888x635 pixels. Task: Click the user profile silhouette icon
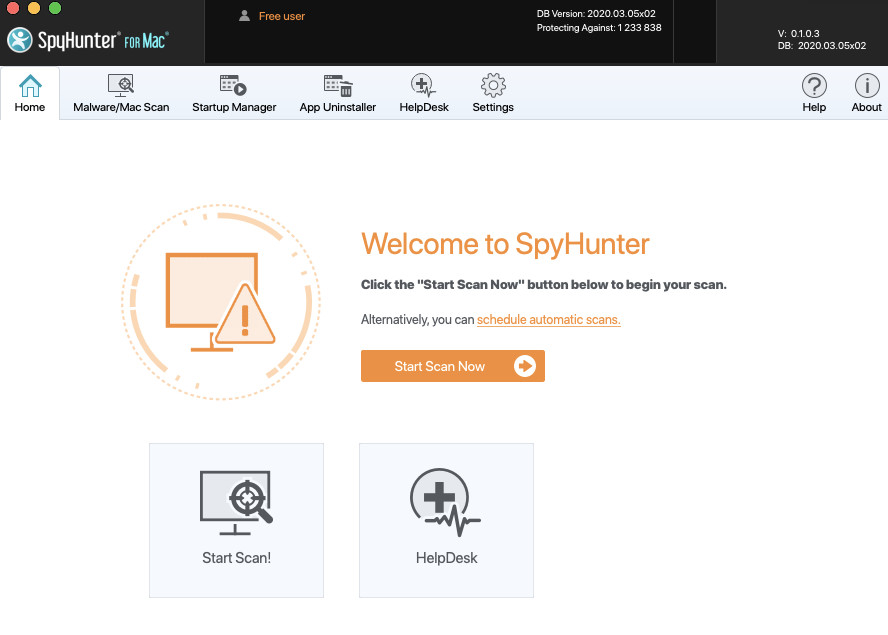244,16
